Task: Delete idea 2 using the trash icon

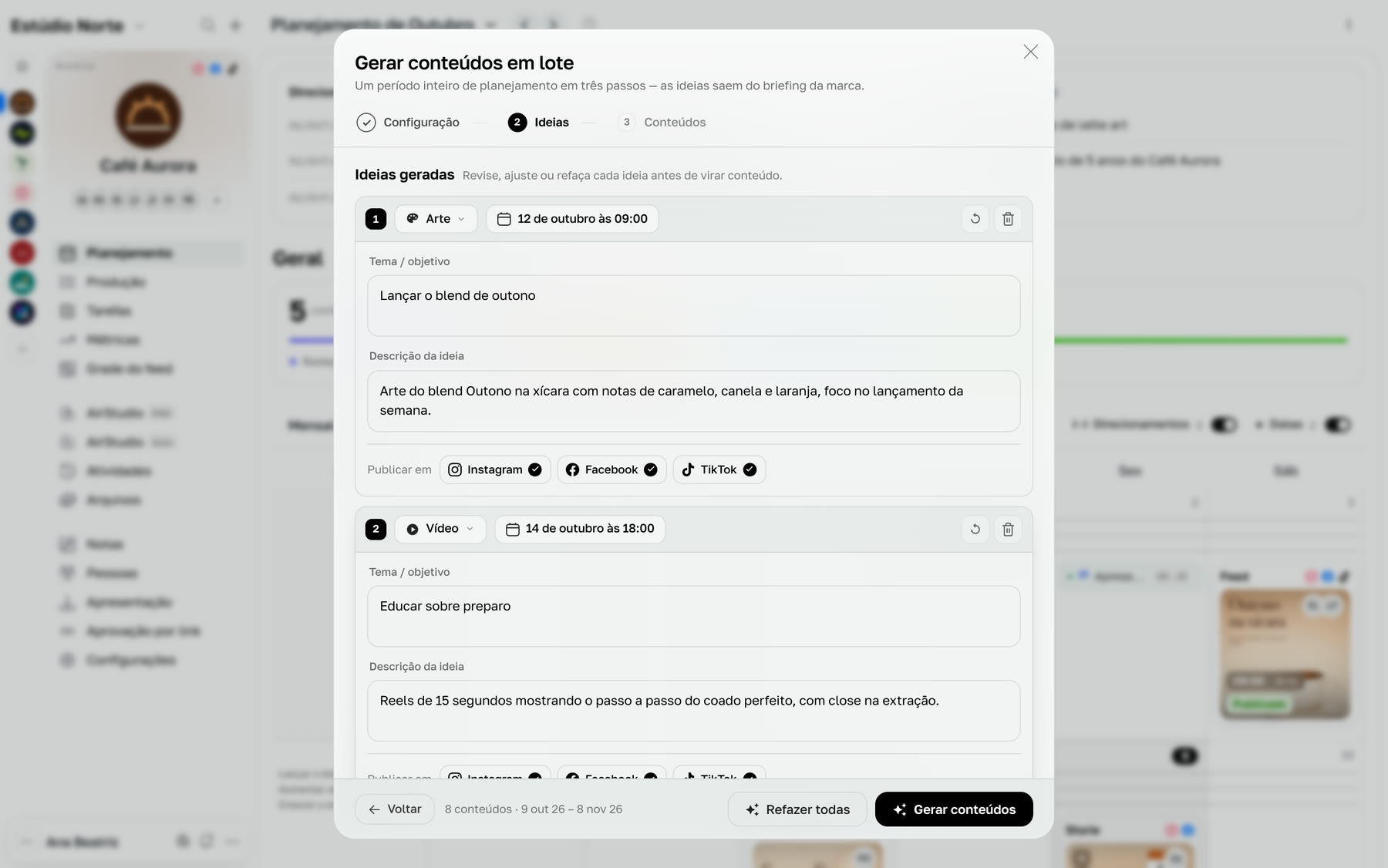Action: coord(1008,529)
